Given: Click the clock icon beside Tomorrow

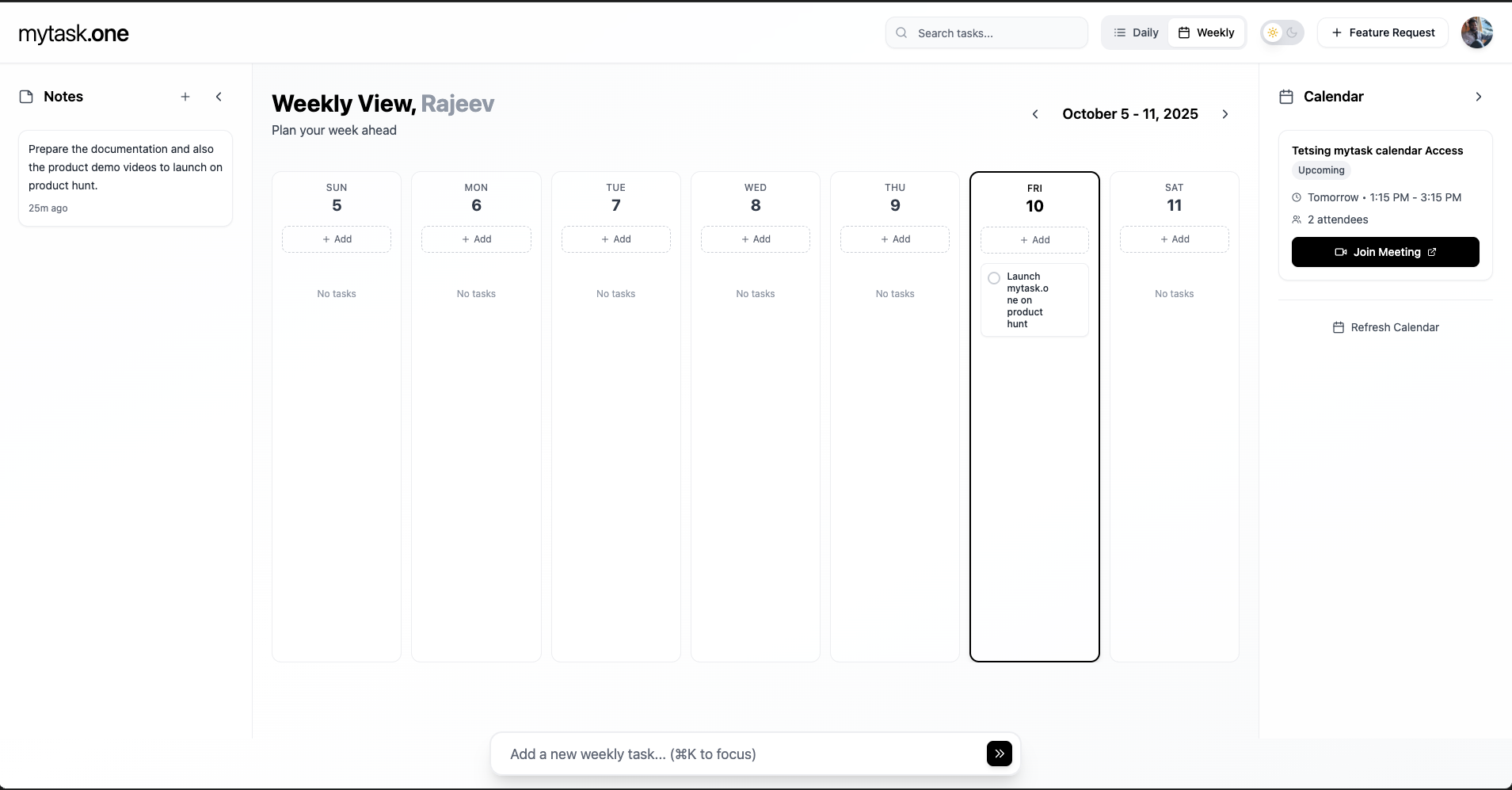Looking at the screenshot, I should click(1297, 197).
